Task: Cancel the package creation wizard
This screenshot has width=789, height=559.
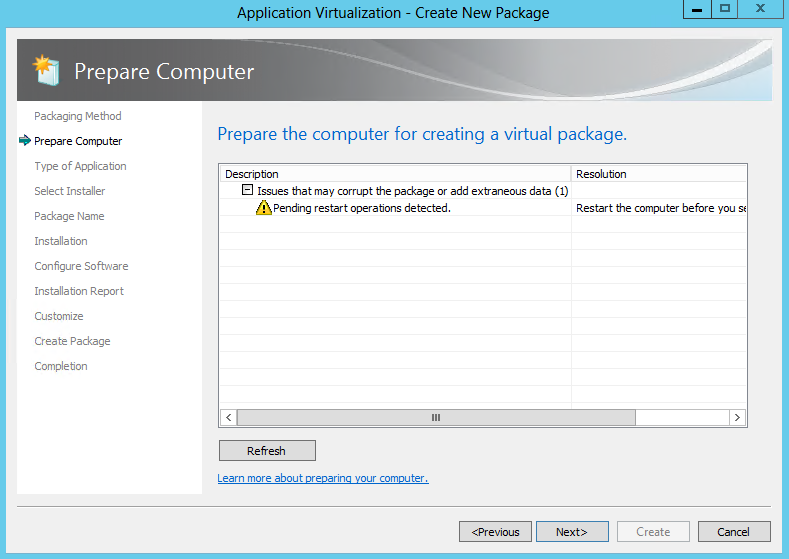Action: 734,531
